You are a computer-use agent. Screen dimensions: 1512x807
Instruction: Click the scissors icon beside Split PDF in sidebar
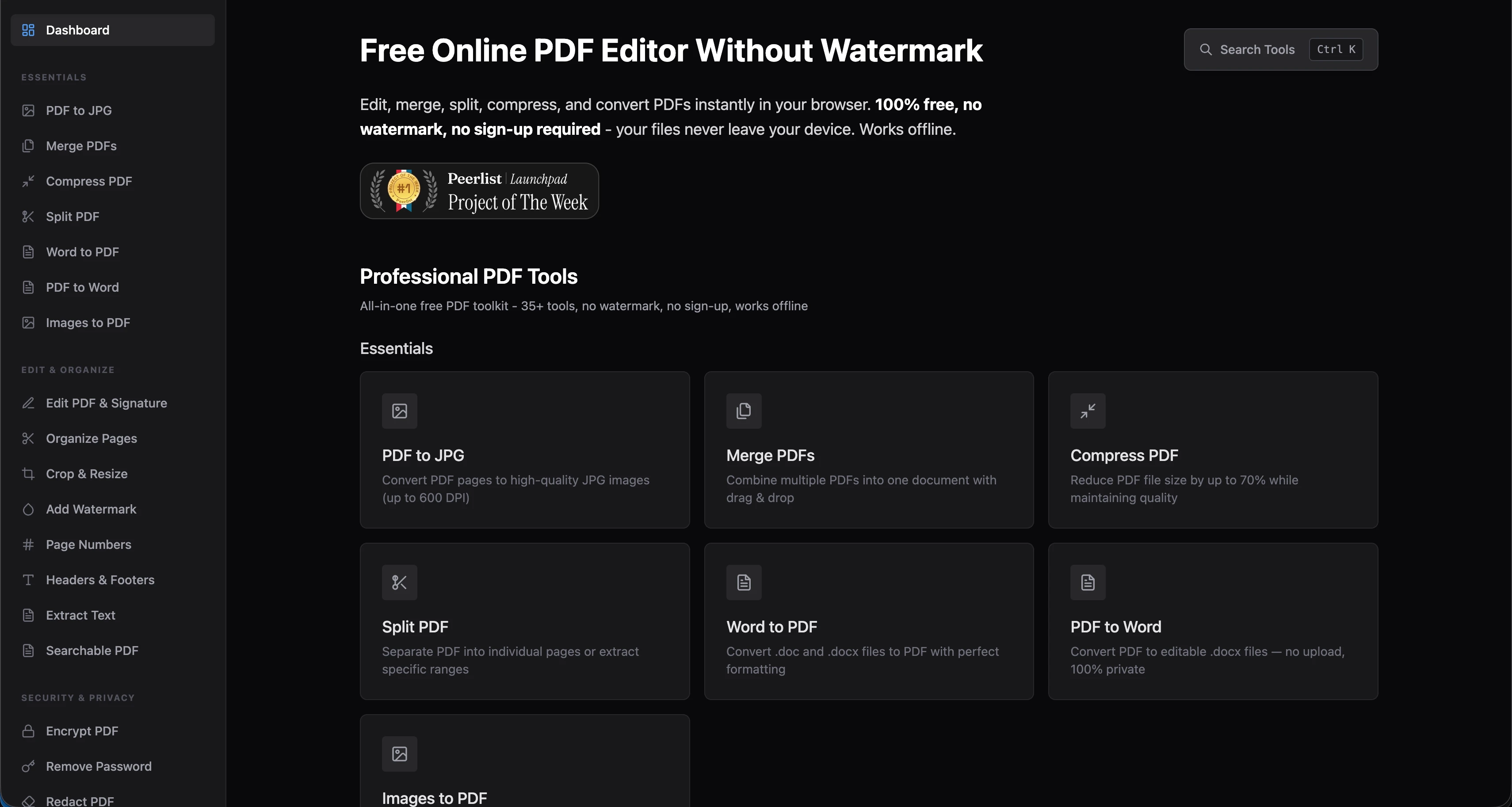(x=28, y=217)
